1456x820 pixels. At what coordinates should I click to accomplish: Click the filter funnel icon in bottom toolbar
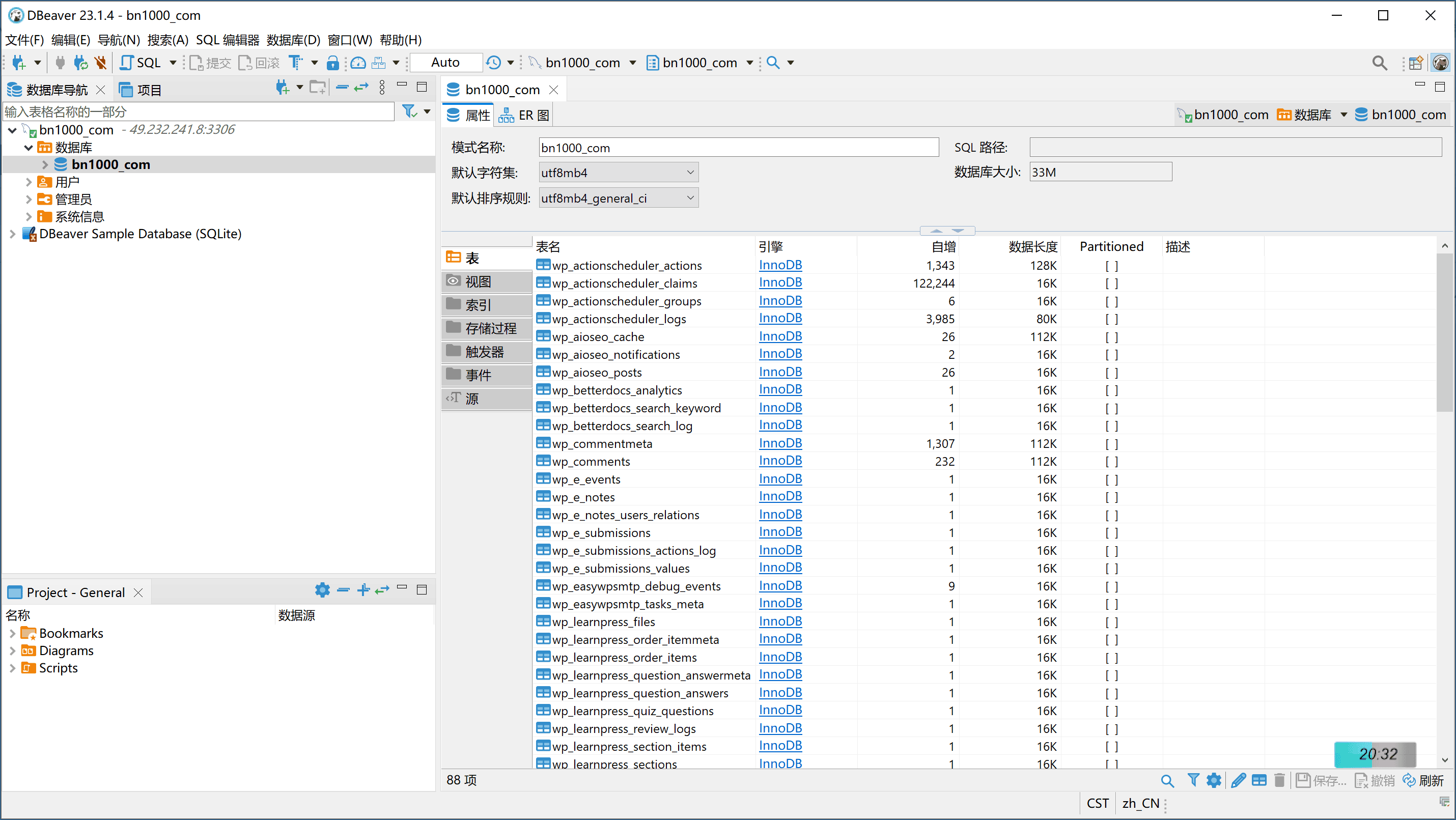pyautogui.click(x=1193, y=780)
